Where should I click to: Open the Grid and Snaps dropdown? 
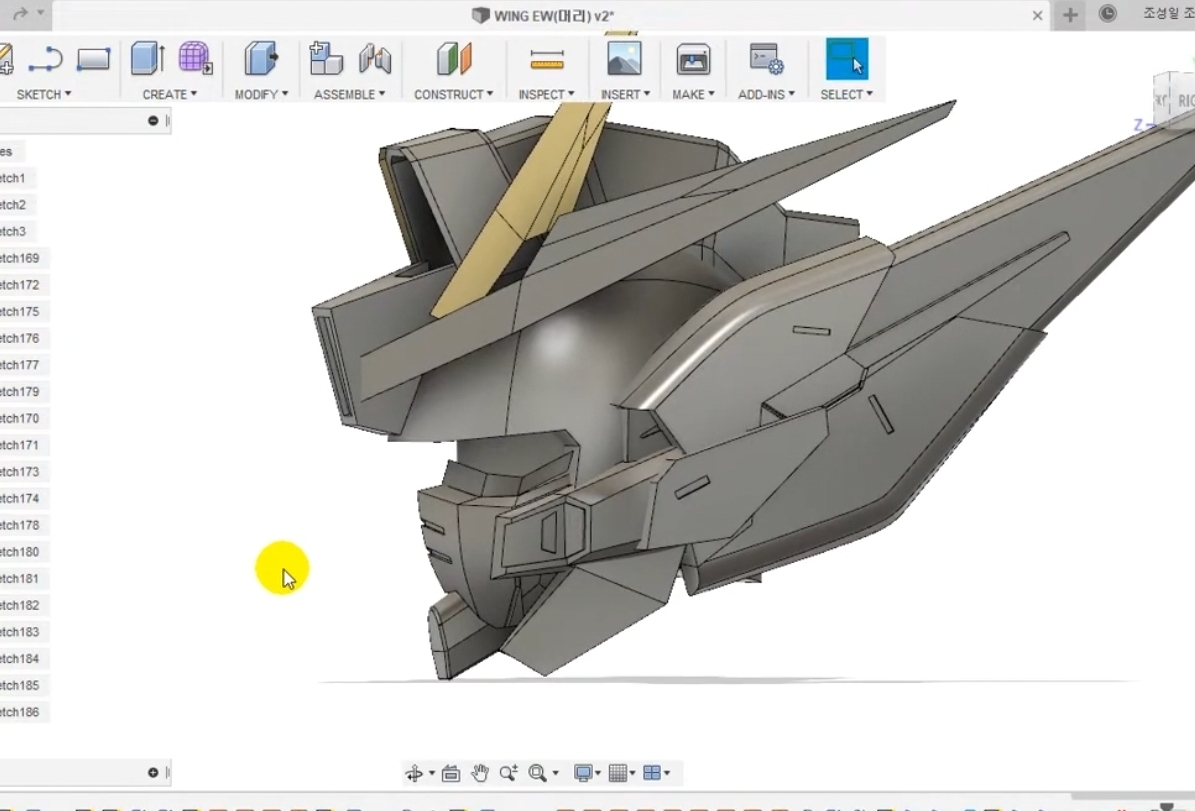coord(621,773)
